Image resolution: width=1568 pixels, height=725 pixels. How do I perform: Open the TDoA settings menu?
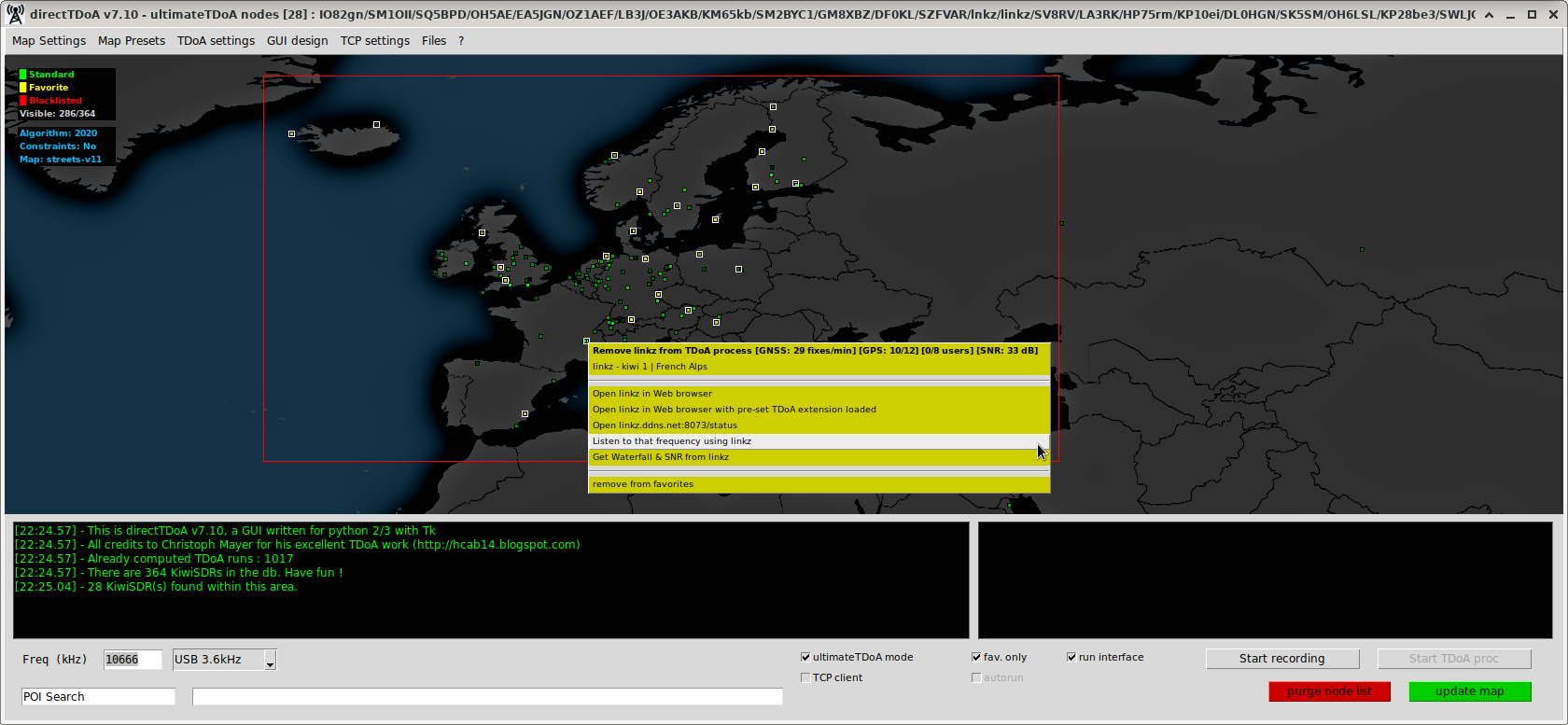click(x=216, y=41)
